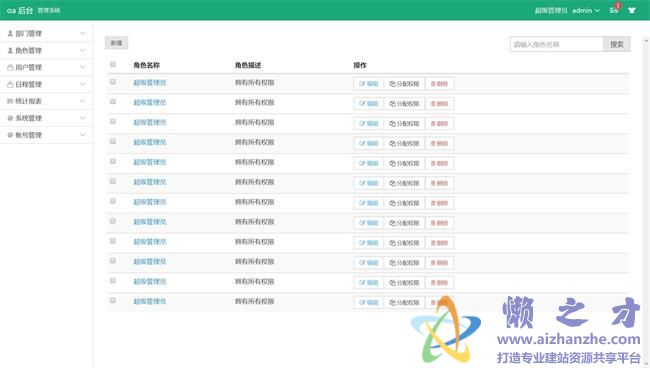The width and height of the screenshot is (650, 368).
Task: Click 删除 in the tenth role row
Action: [439, 263]
